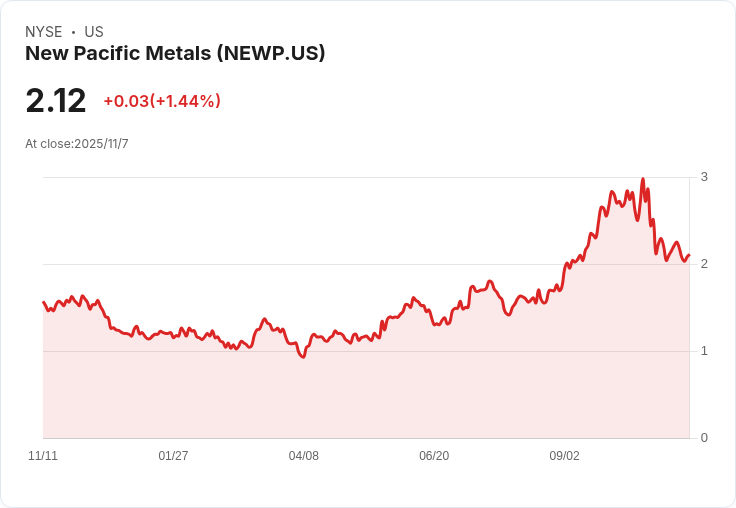This screenshot has width=736, height=508.
Task: Click the US market label
Action: click(x=94, y=32)
